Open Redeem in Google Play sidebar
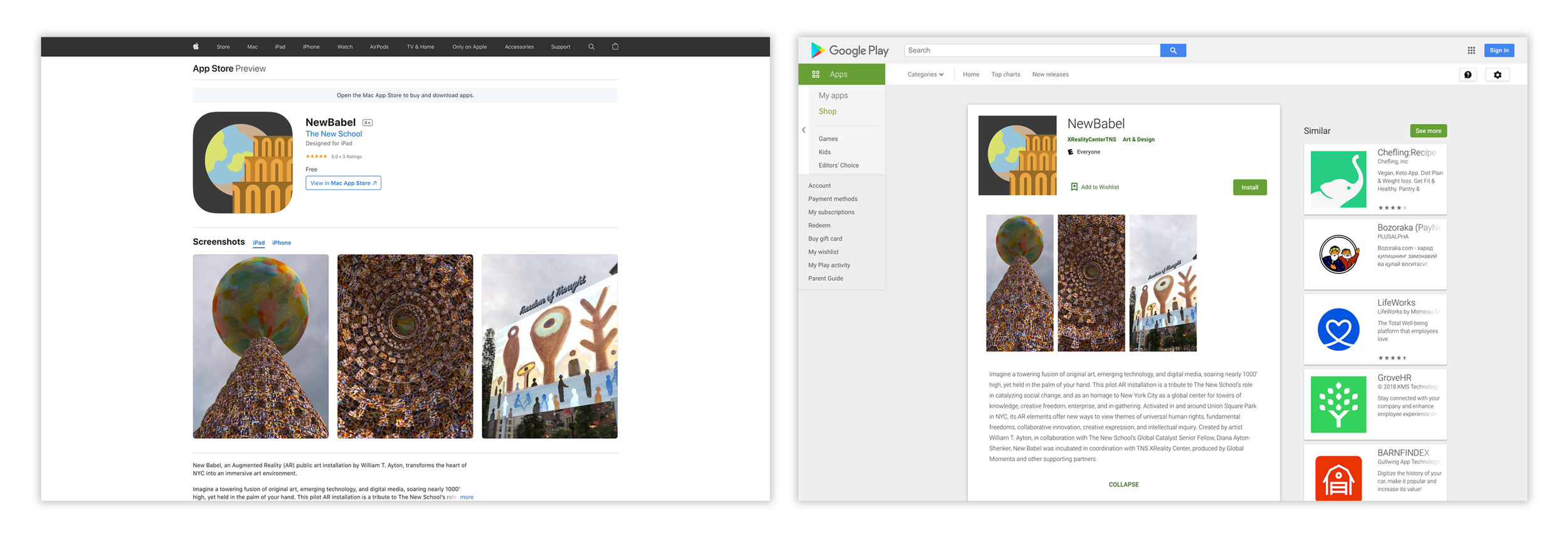This screenshot has width=1568, height=544. click(x=819, y=225)
